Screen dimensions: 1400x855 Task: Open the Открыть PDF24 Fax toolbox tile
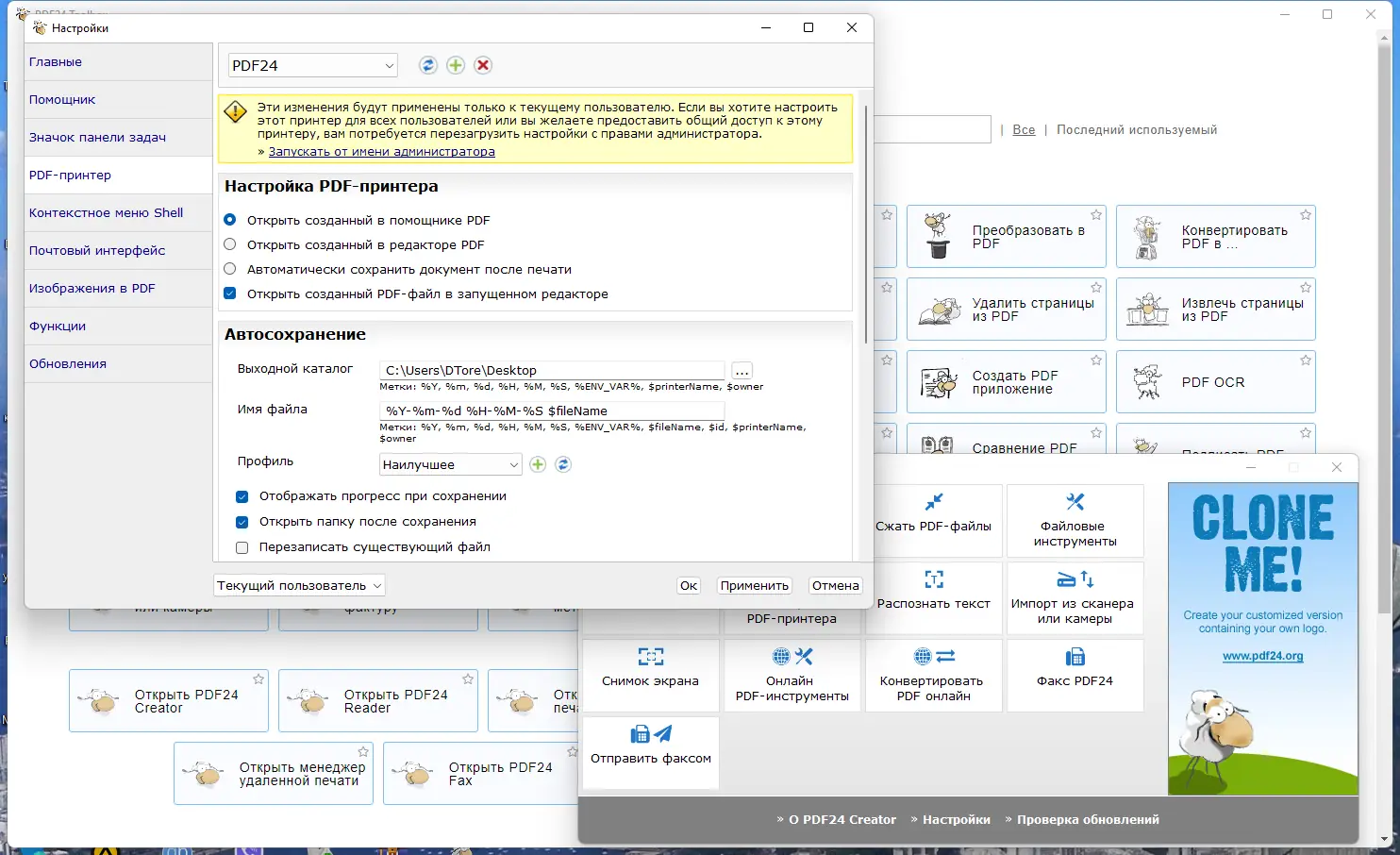pyautogui.click(x=482, y=774)
